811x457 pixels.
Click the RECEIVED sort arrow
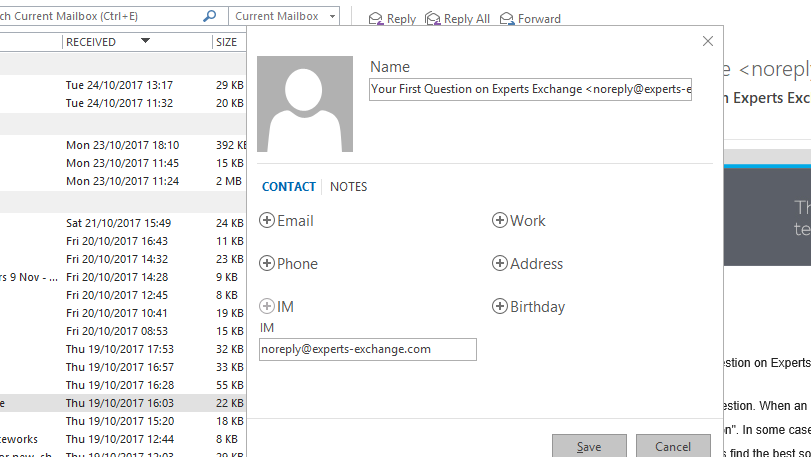pyautogui.click(x=145, y=40)
